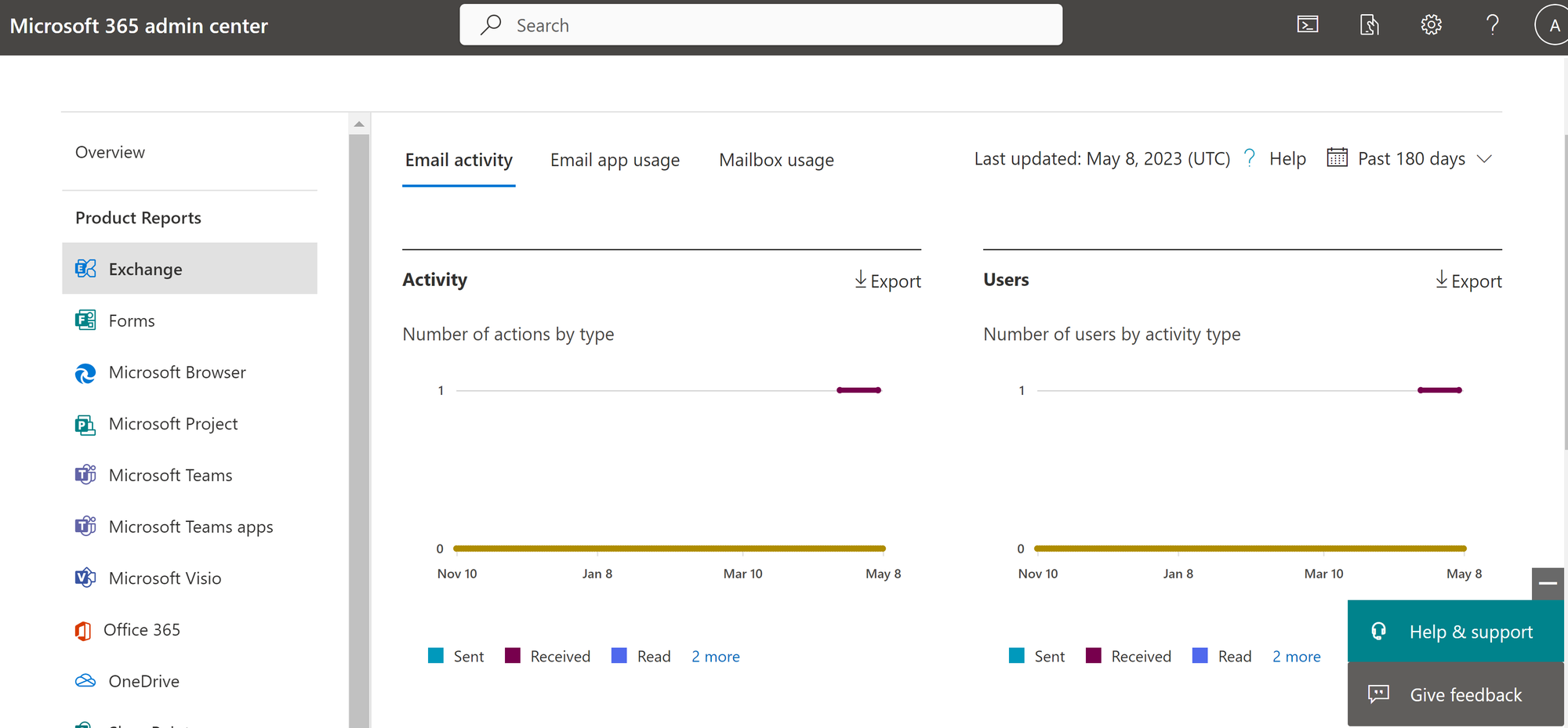1568x728 pixels.
Task: Click the Number of actions by type heading
Action: 508,335
